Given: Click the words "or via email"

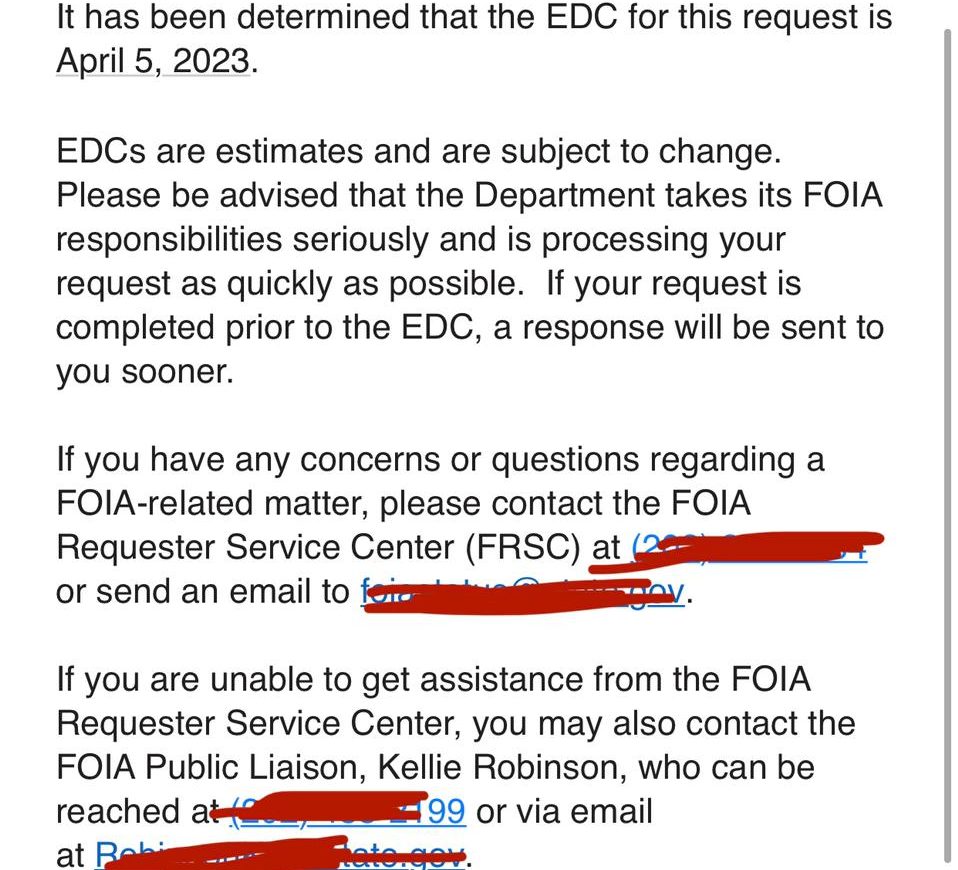Looking at the screenshot, I should click(564, 811).
